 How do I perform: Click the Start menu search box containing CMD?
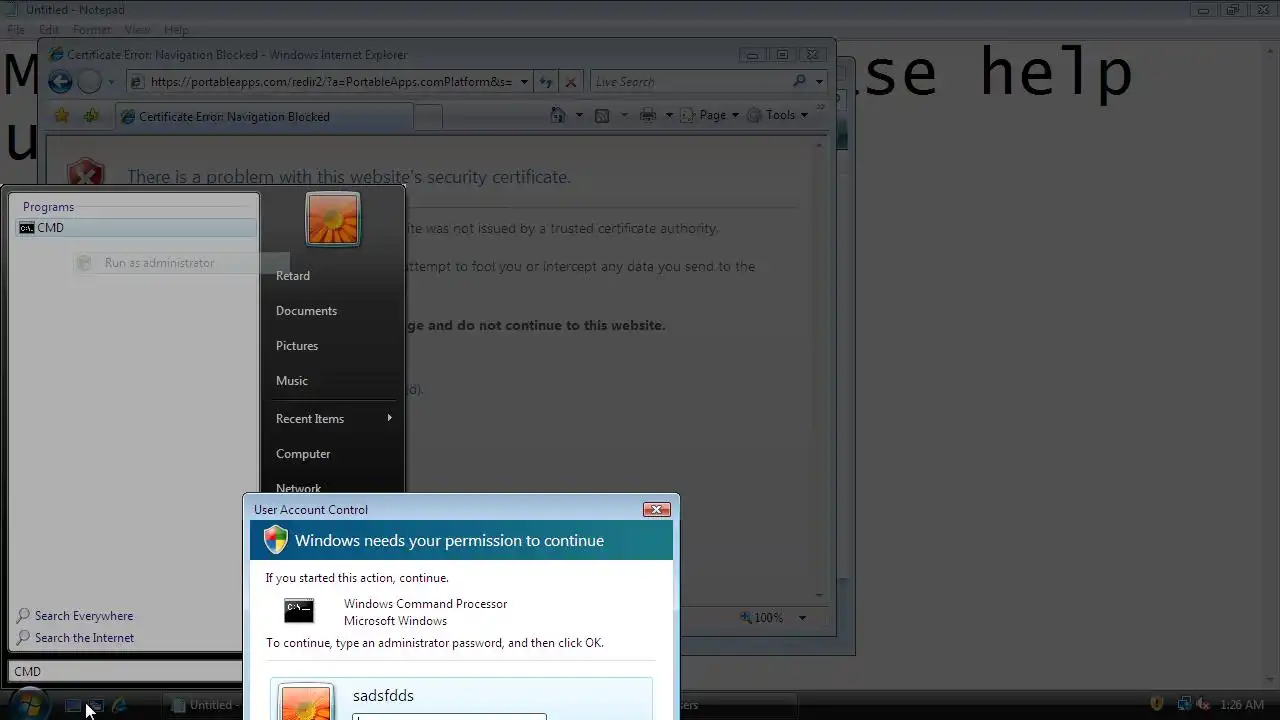click(x=126, y=672)
